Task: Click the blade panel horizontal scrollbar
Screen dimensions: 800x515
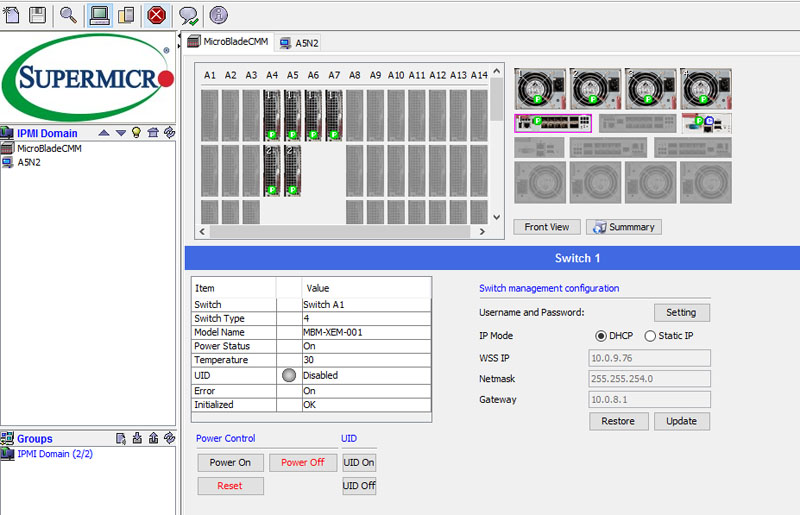Action: [340, 232]
